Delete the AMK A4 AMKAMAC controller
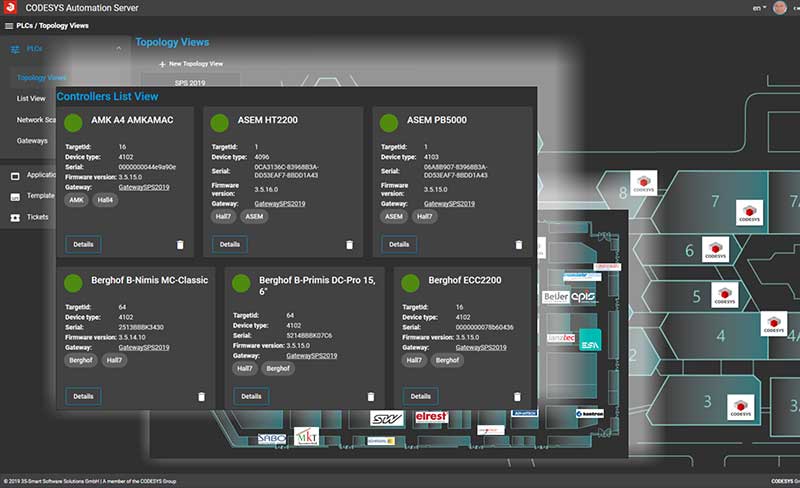 (x=180, y=244)
